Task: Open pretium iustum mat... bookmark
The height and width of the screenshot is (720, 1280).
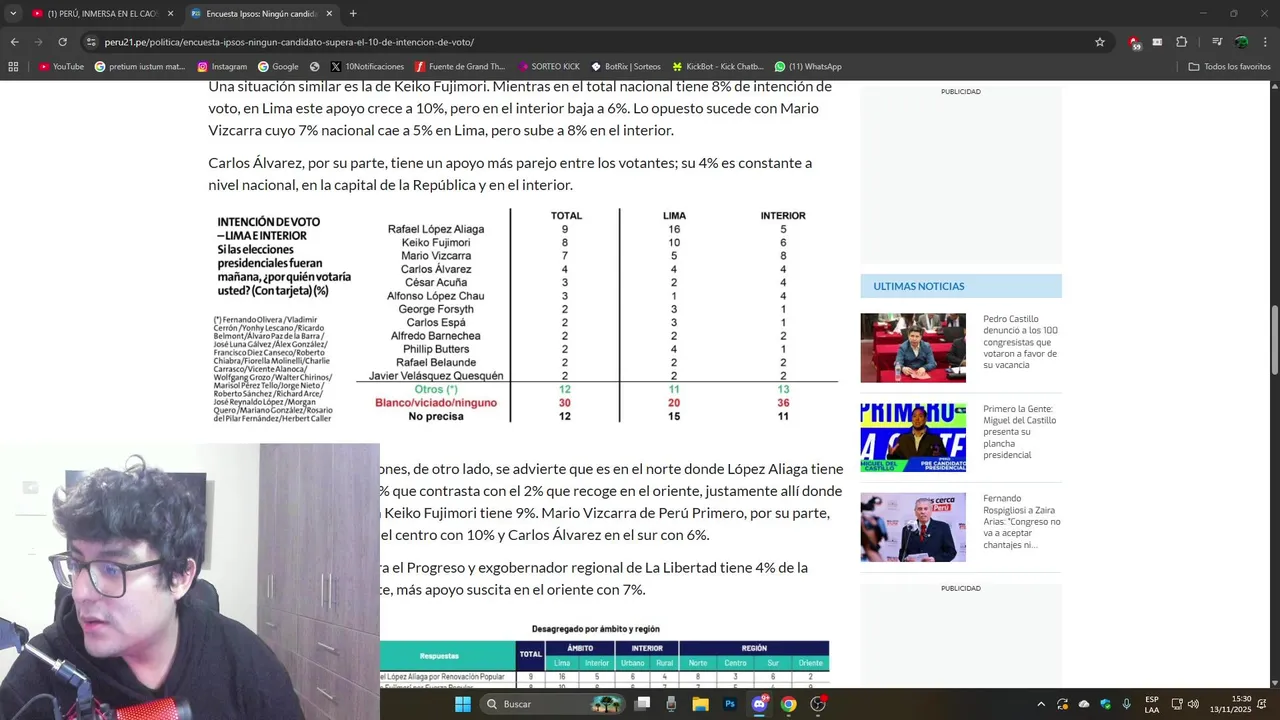Action: [140, 67]
